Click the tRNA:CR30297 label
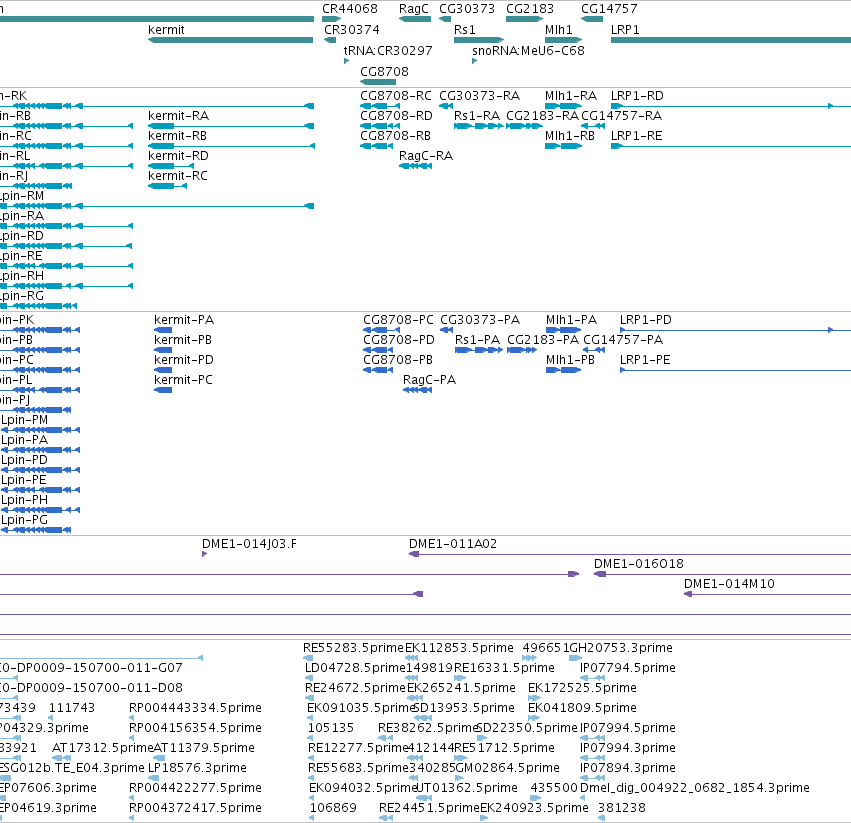851x823 pixels. tap(388, 51)
